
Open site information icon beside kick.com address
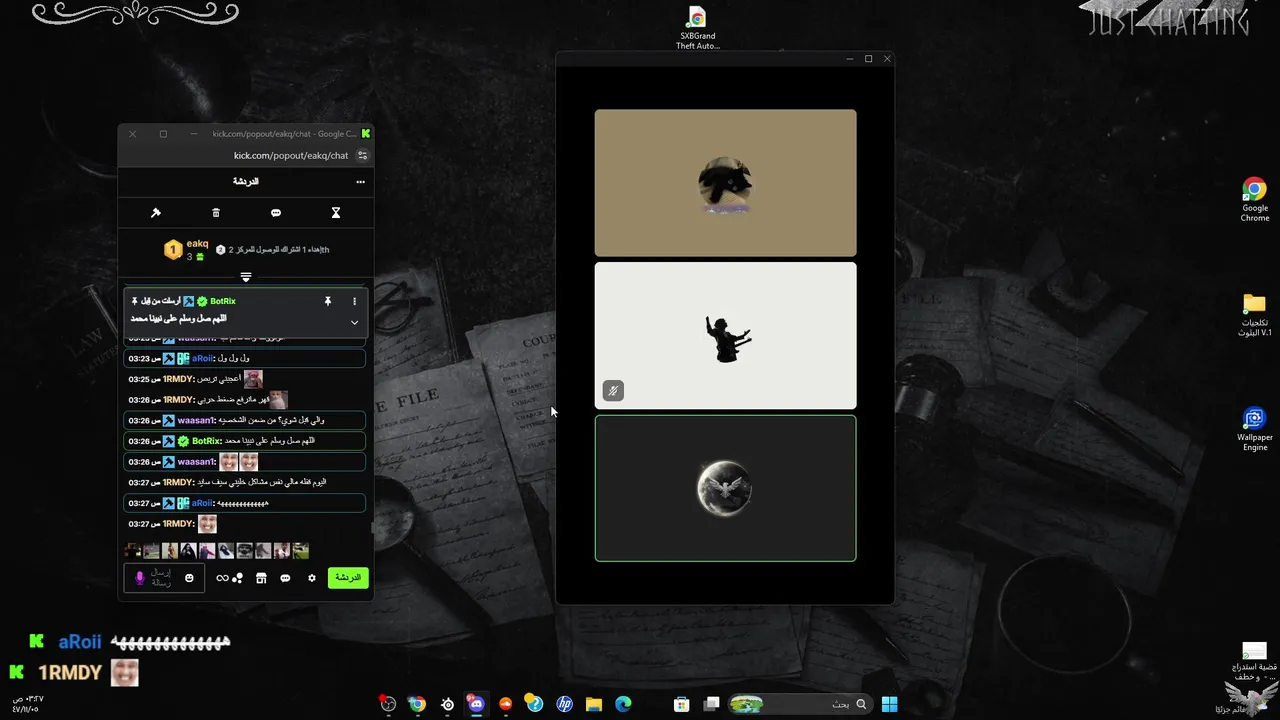pyautogui.click(x=362, y=156)
